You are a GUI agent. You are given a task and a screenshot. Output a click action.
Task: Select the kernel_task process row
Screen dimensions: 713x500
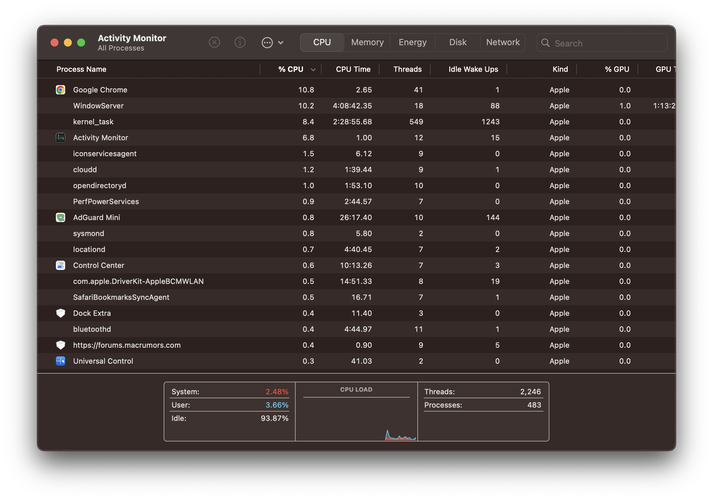pyautogui.click(x=356, y=121)
